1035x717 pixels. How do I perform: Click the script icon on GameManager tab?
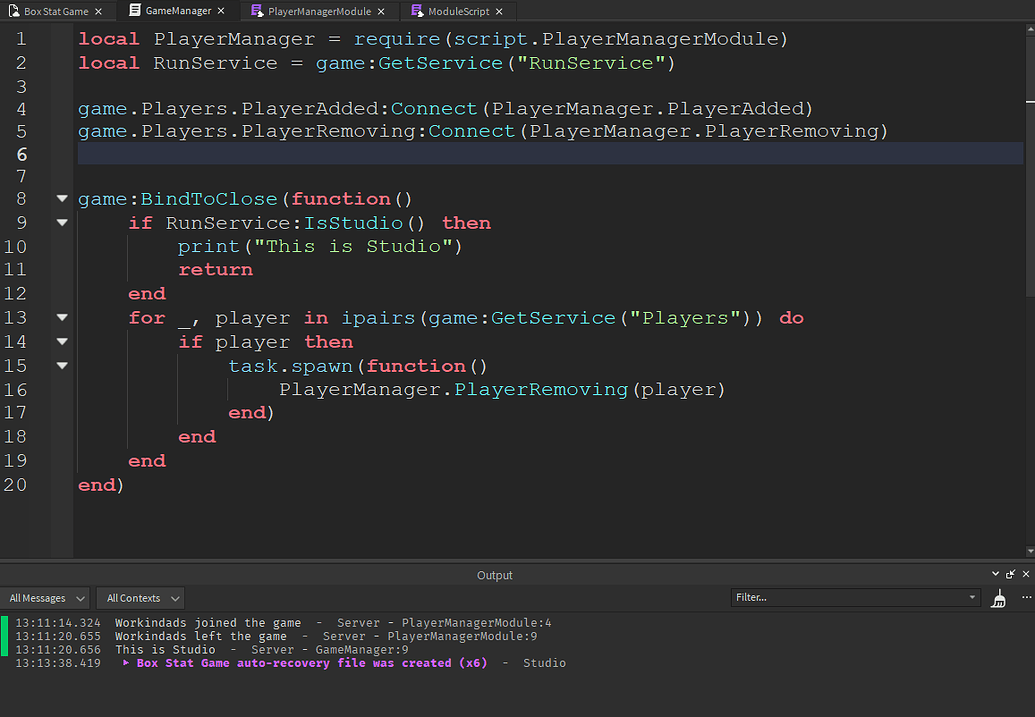pos(135,10)
